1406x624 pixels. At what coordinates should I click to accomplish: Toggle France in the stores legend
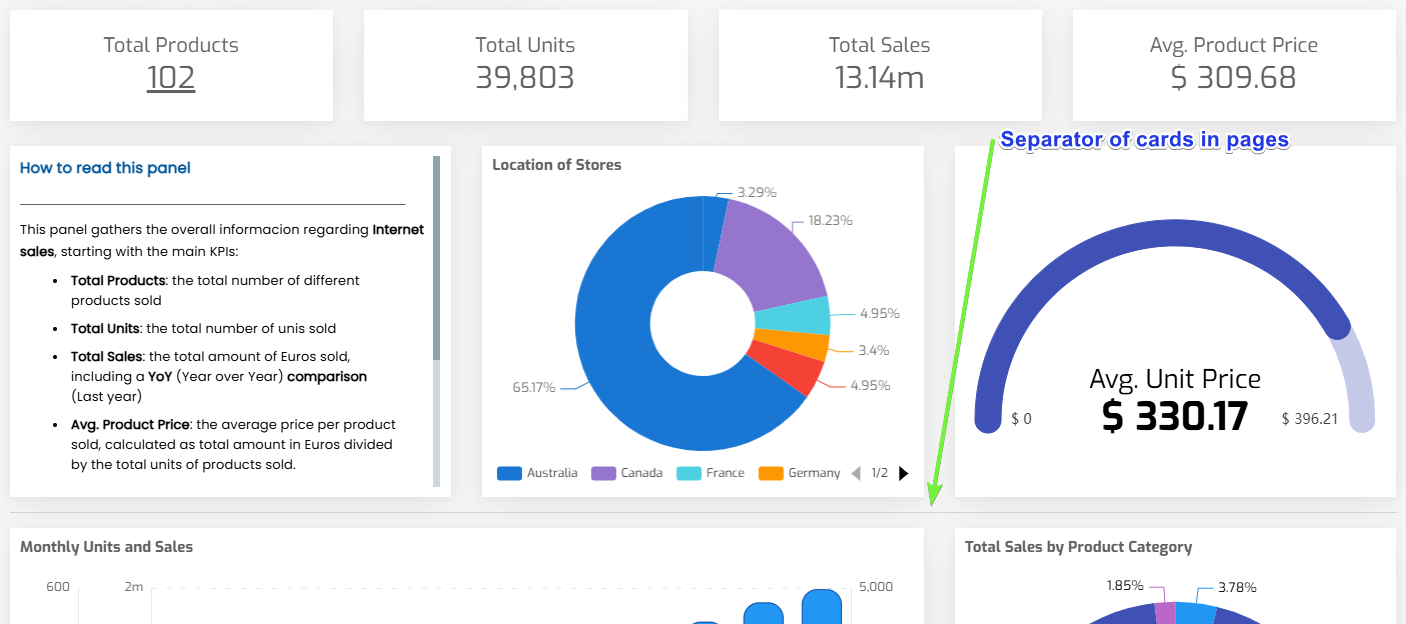click(711, 473)
